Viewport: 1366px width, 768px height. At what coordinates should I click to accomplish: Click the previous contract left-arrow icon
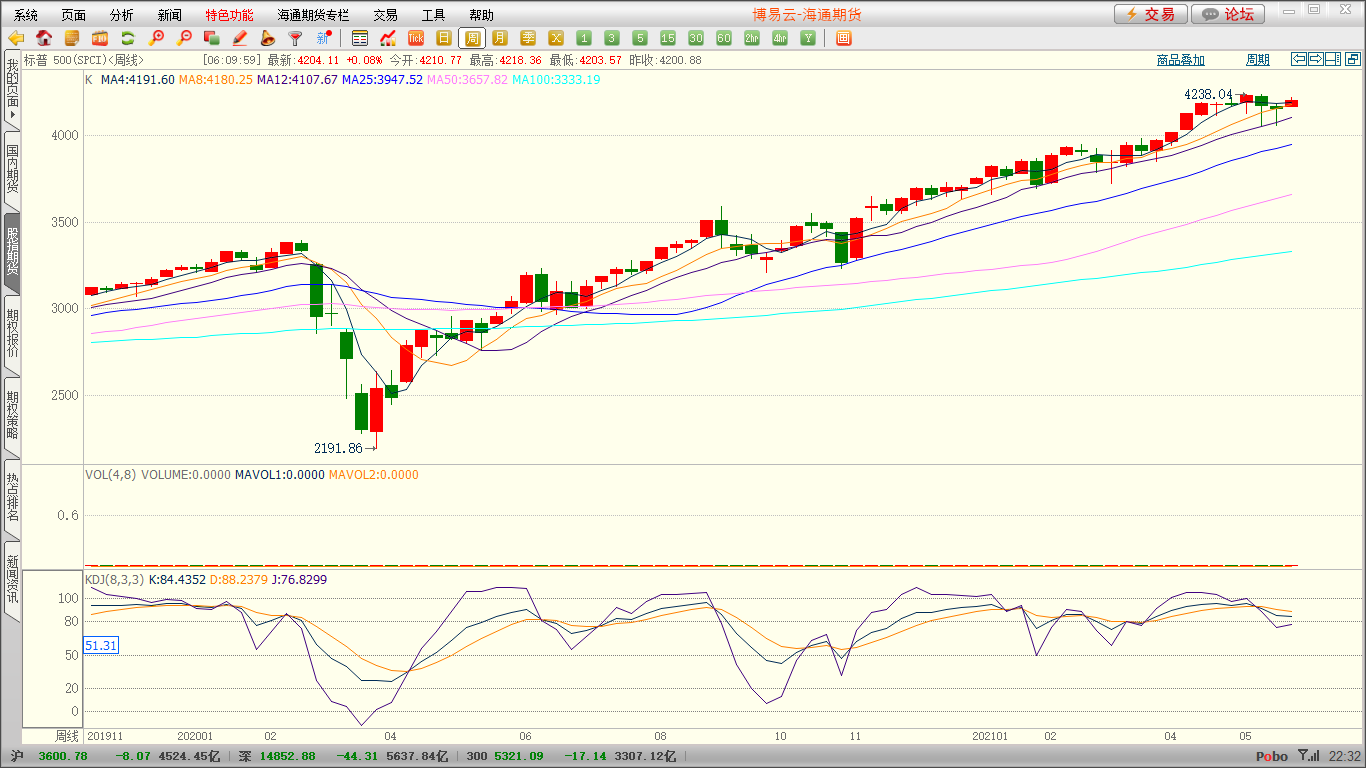(1299, 59)
